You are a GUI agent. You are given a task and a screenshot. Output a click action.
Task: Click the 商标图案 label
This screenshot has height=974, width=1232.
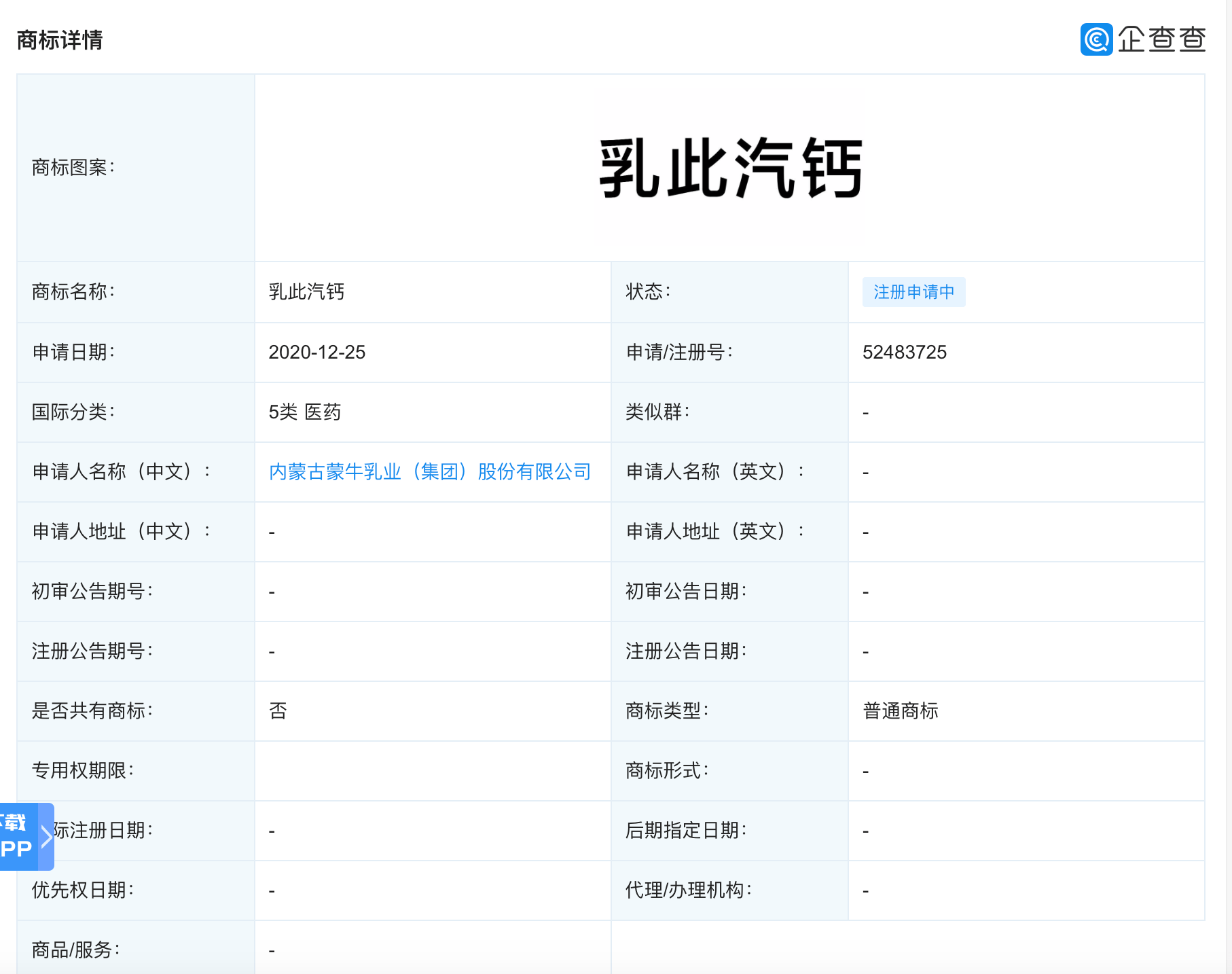pyautogui.click(x=73, y=167)
